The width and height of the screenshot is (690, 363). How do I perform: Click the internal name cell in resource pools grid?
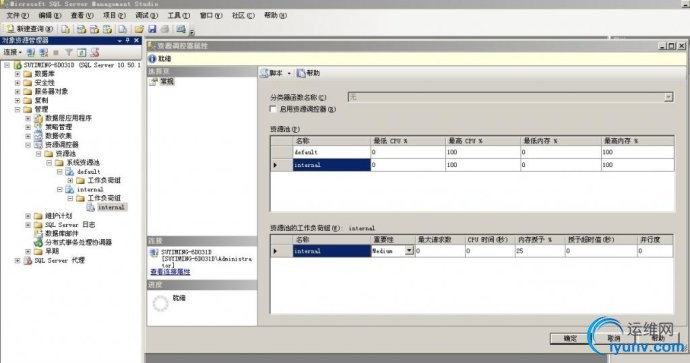[332, 165]
